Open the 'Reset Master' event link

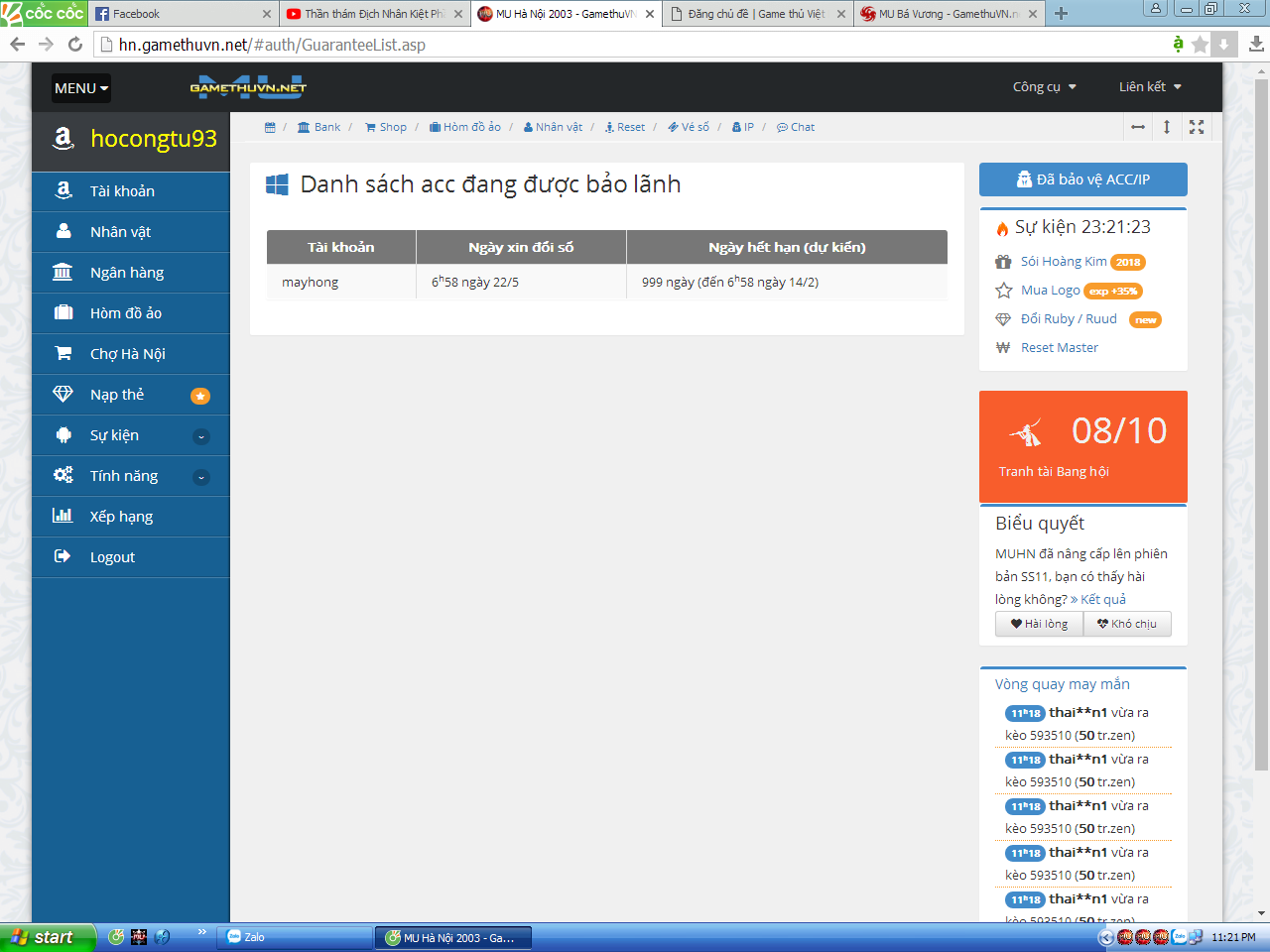tap(1059, 348)
